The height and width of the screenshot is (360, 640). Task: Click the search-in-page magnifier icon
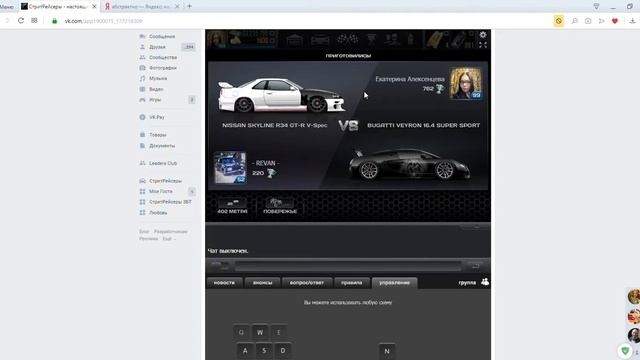tap(575, 21)
